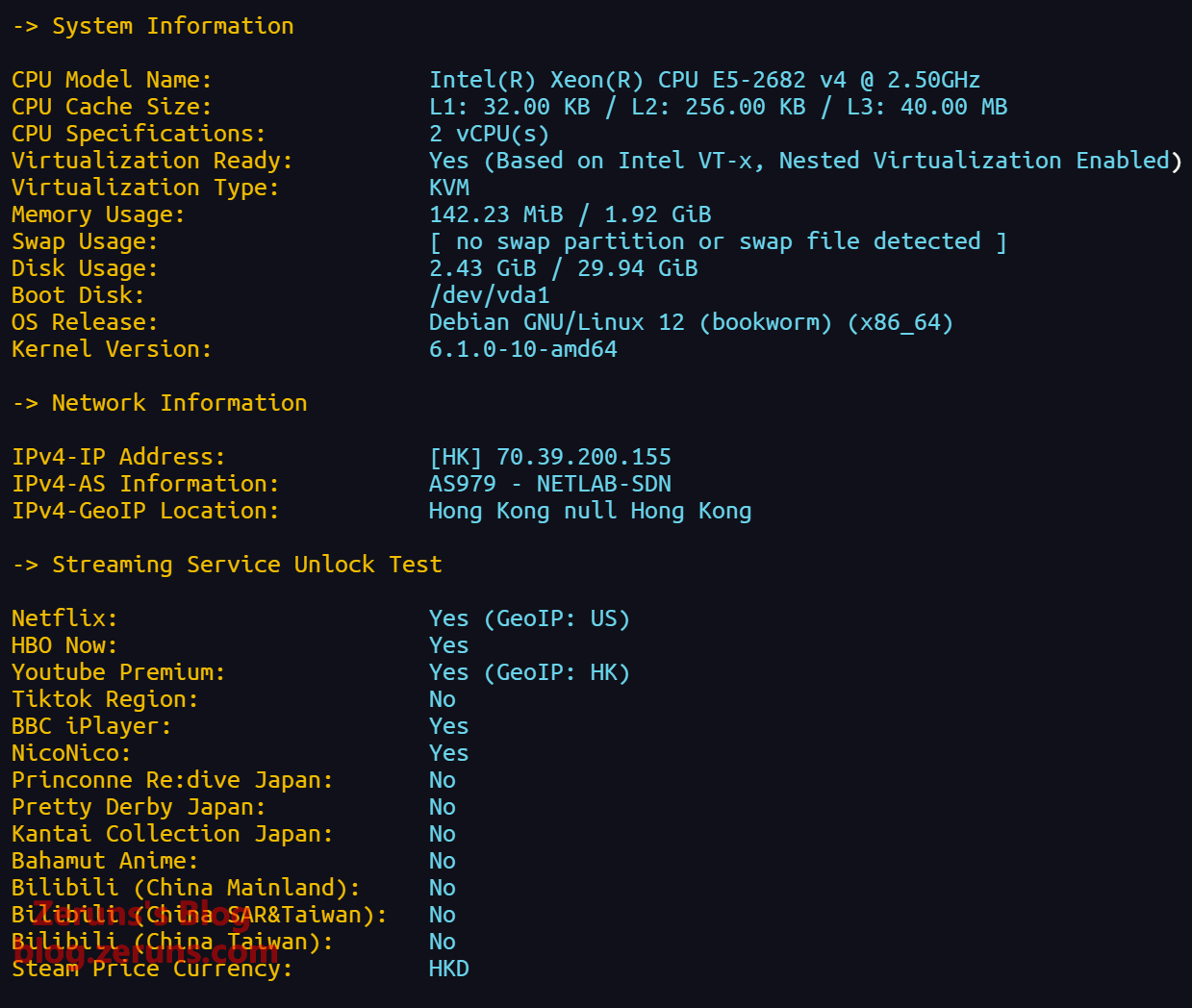Click the IP address 70.39.200.155
This screenshot has width=1192, height=1008.
(x=583, y=457)
